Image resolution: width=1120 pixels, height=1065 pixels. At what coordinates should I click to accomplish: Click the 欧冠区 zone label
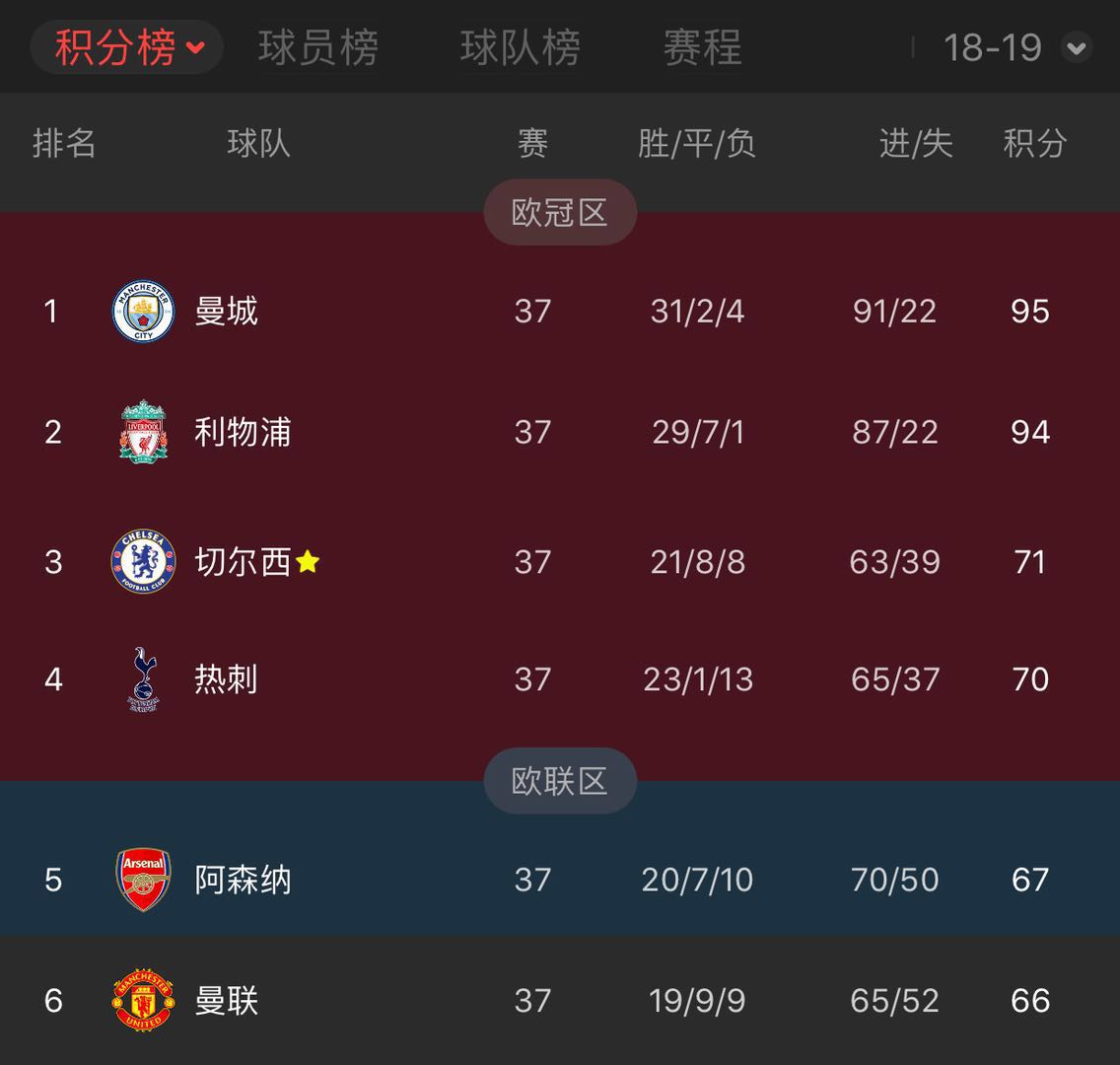[x=559, y=212]
